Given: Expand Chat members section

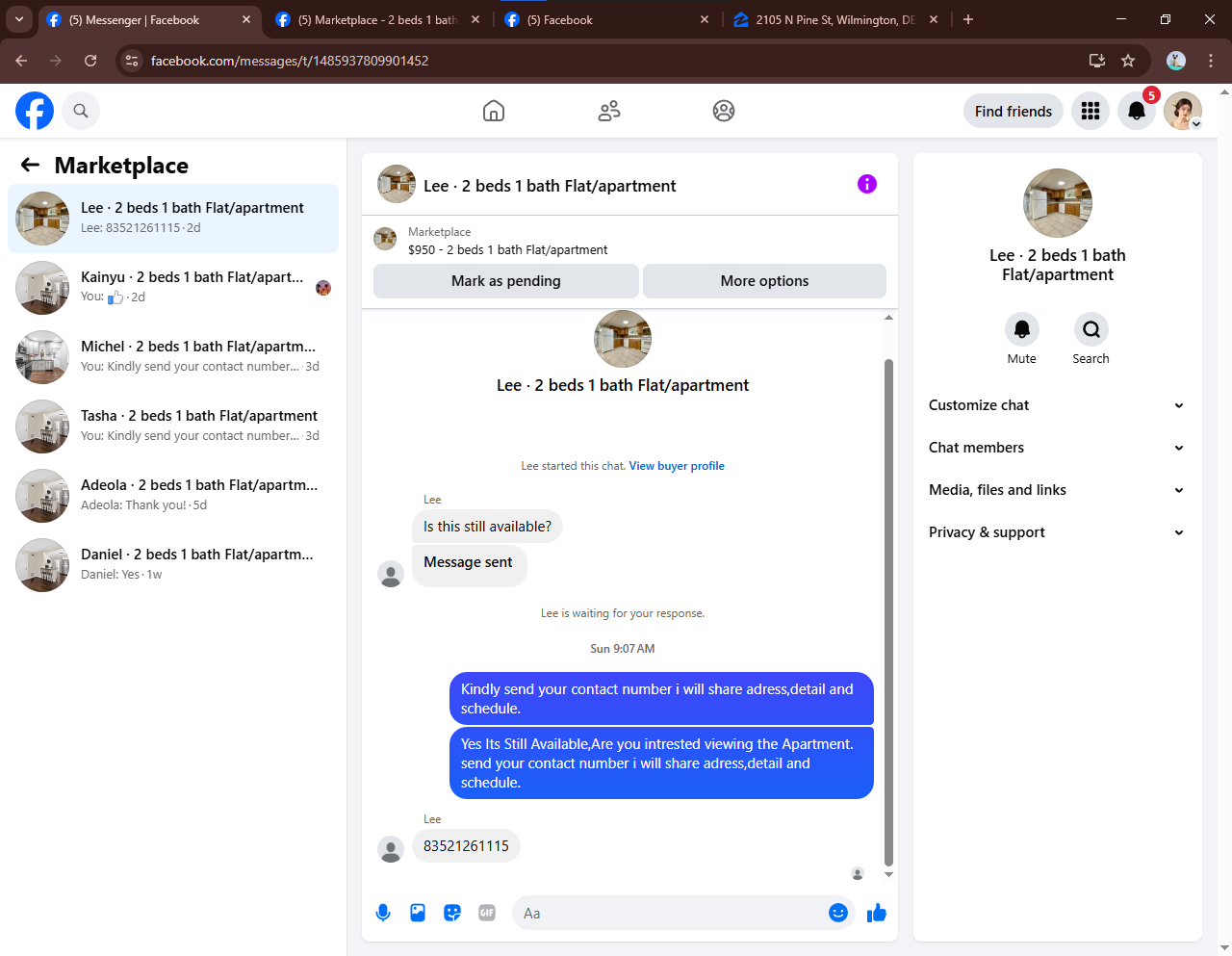Looking at the screenshot, I should click(1057, 448).
